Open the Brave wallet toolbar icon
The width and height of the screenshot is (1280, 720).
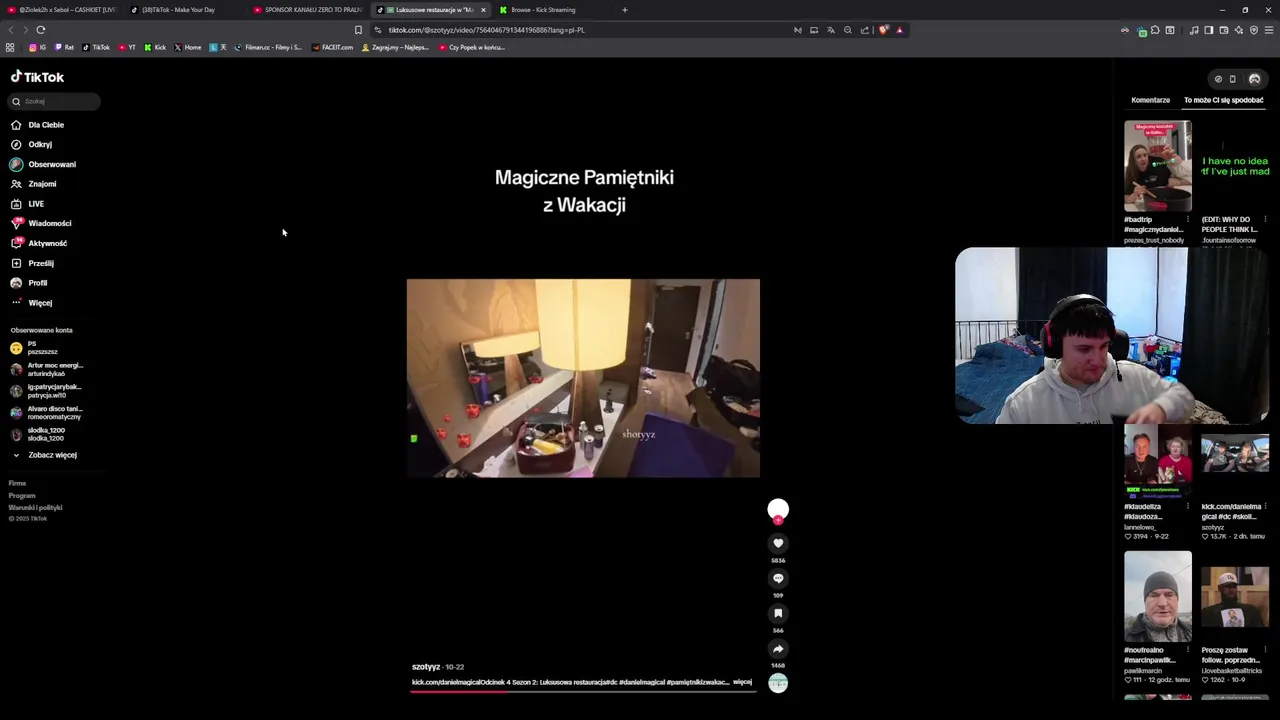click(1224, 30)
